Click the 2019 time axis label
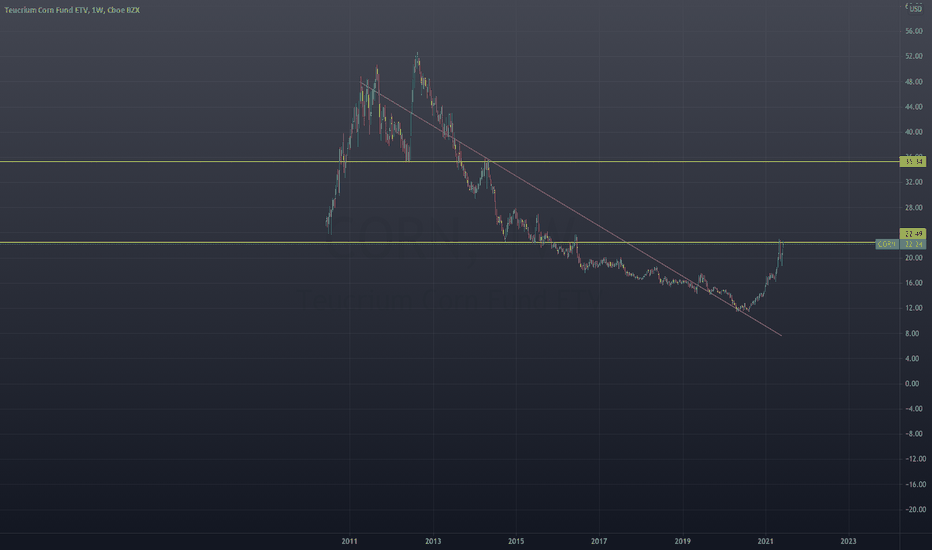 (682, 541)
